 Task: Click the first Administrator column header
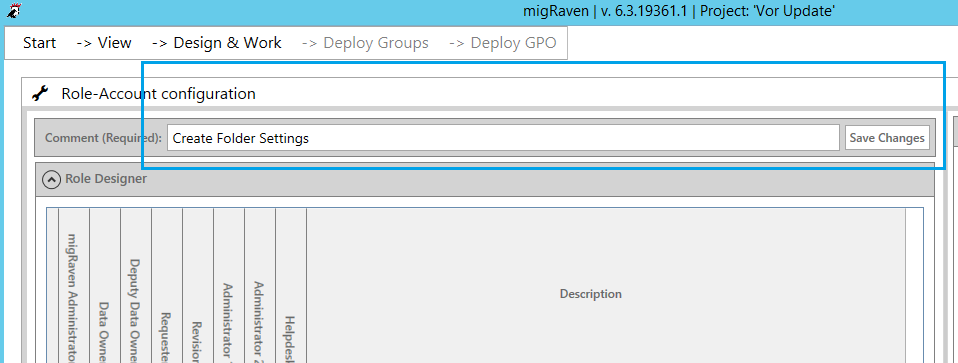point(229,285)
